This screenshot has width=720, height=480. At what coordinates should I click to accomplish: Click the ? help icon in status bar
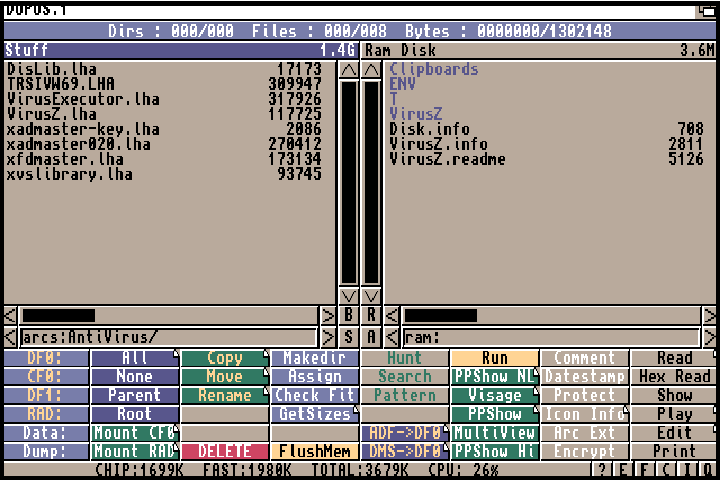603,470
